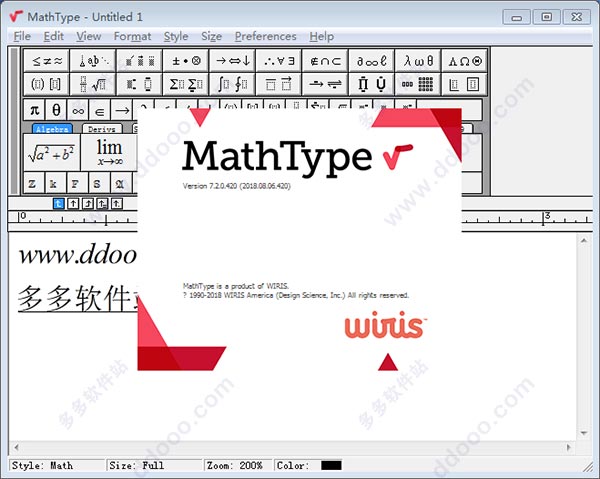The image size is (600, 479).
Task: Open the fence templates palette (parentheses, brackets)
Action: (46, 84)
